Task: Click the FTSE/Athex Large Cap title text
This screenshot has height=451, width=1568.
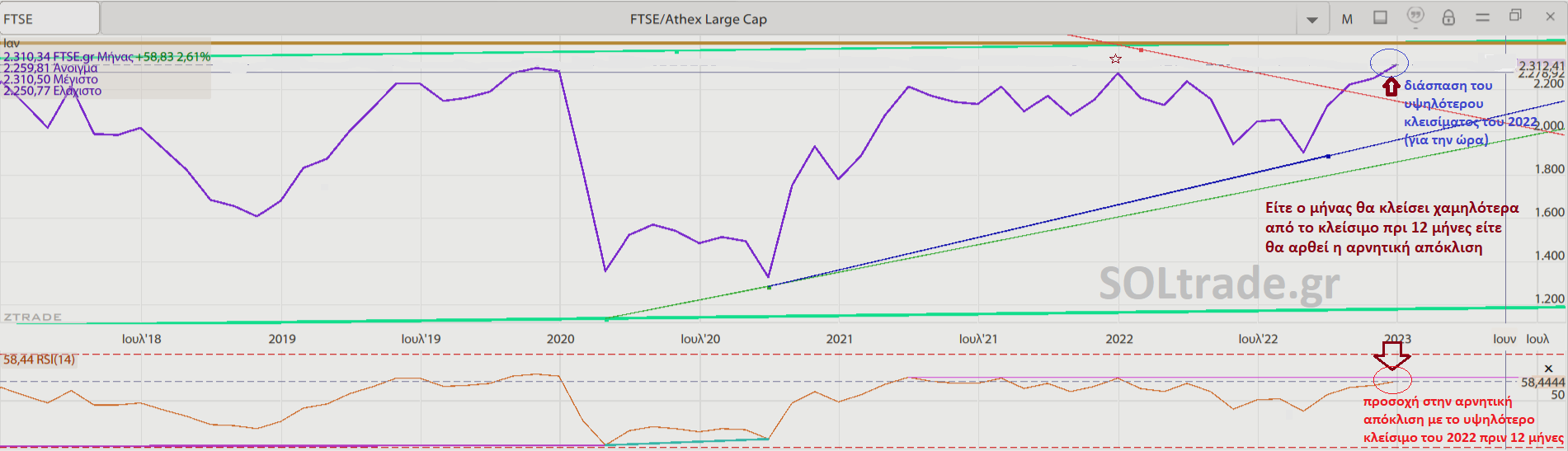Action: [x=699, y=19]
